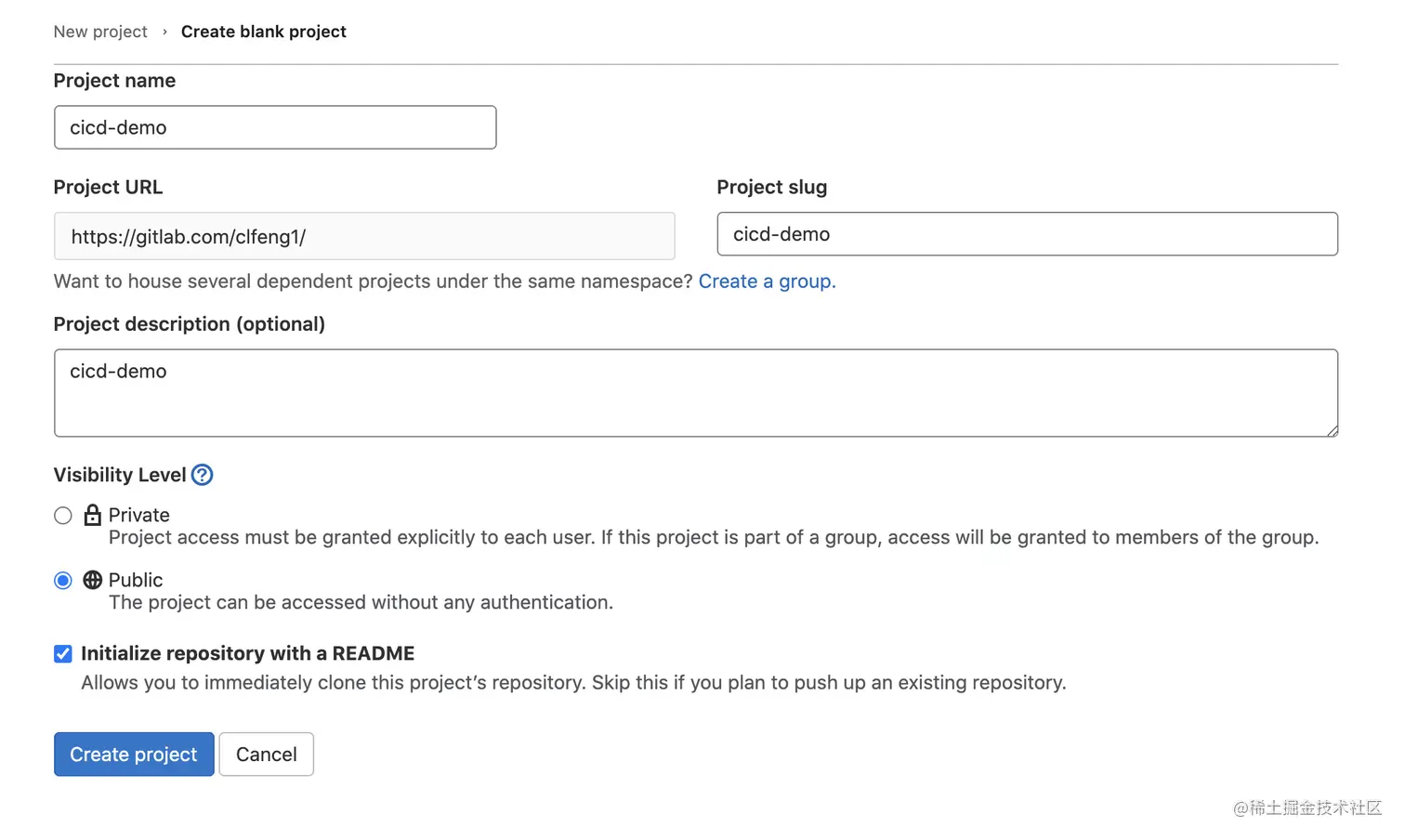
Task: Click the Create blank project breadcrumb
Action: coord(264,32)
